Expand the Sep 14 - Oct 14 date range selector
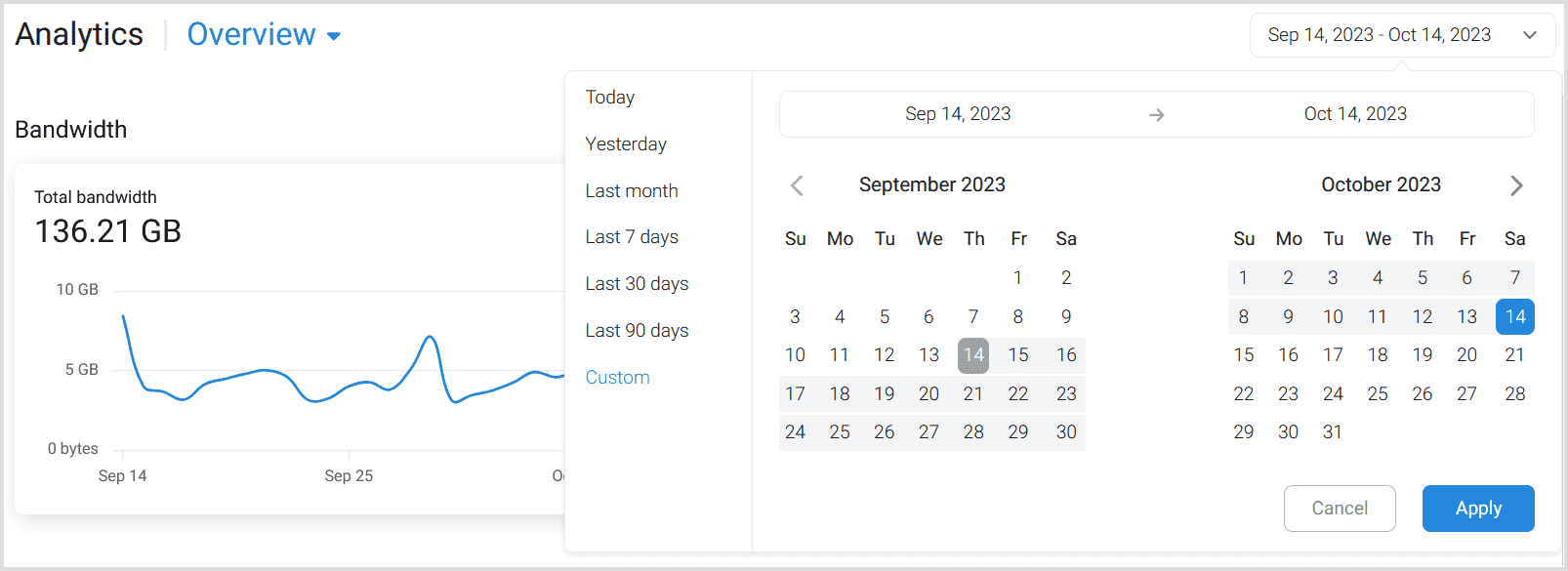Screen dimensions: 1568x571 pyautogui.click(x=1403, y=35)
